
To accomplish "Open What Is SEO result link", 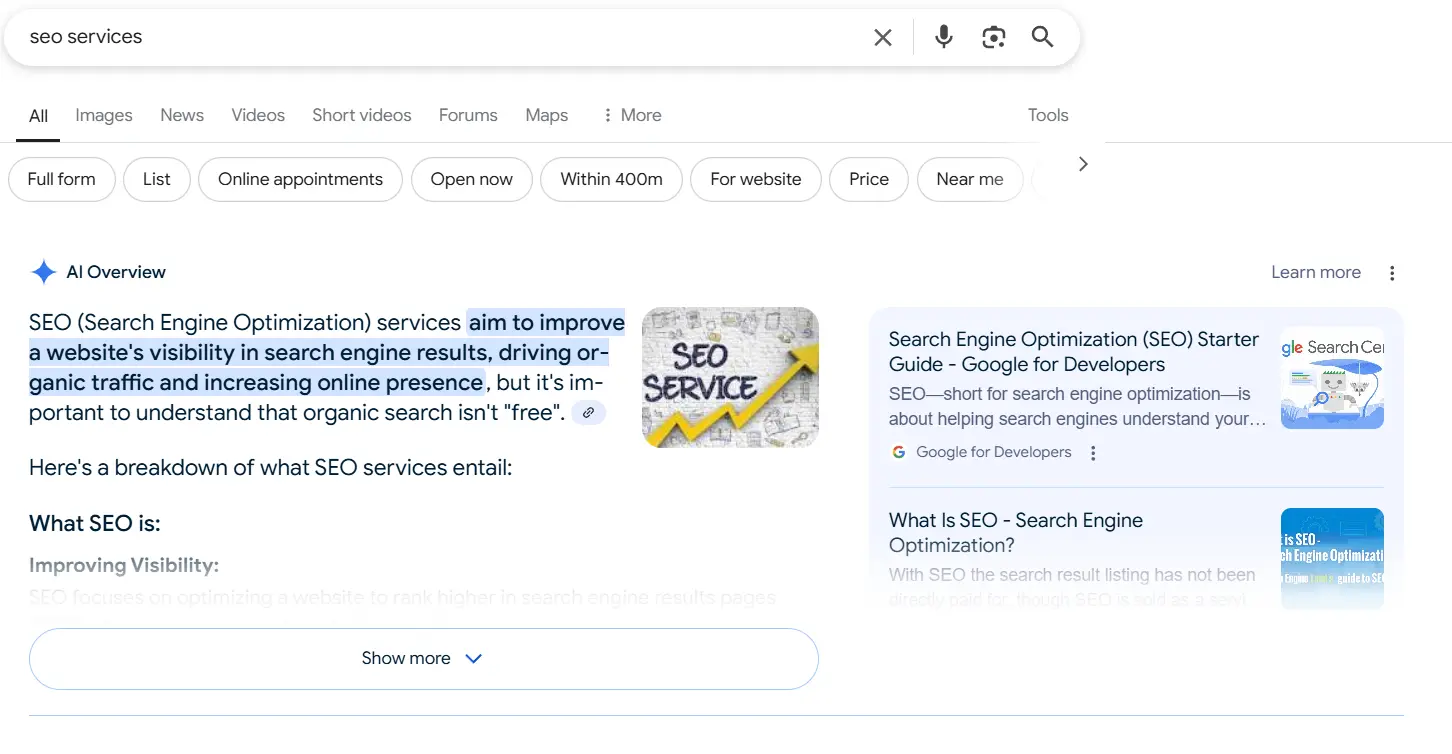I will (1016, 533).
